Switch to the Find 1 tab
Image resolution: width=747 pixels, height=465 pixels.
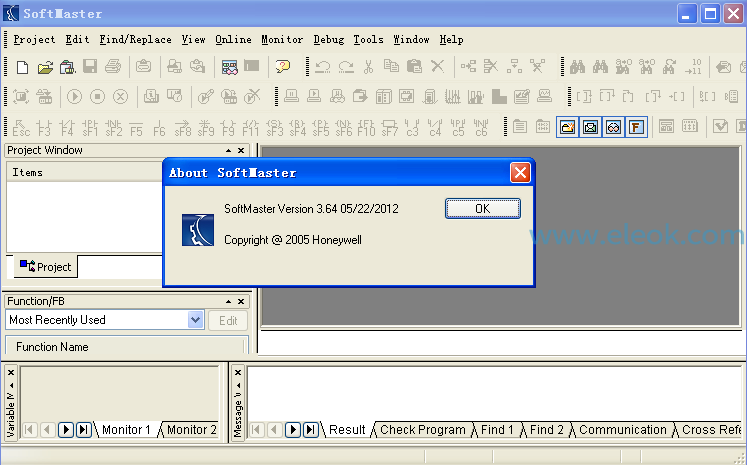point(497,430)
